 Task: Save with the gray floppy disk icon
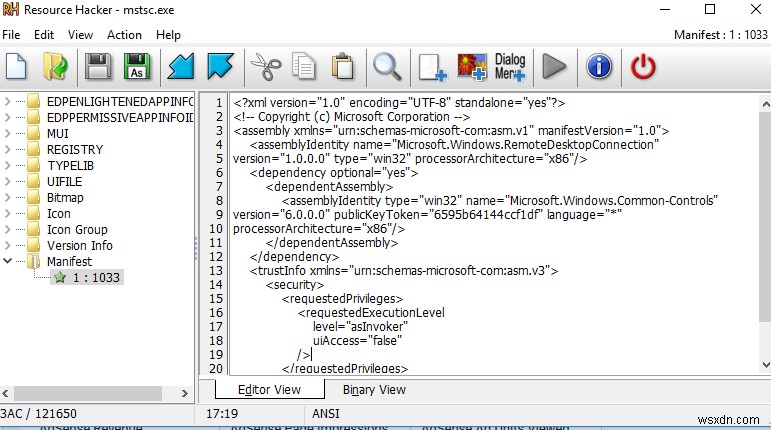pos(98,66)
